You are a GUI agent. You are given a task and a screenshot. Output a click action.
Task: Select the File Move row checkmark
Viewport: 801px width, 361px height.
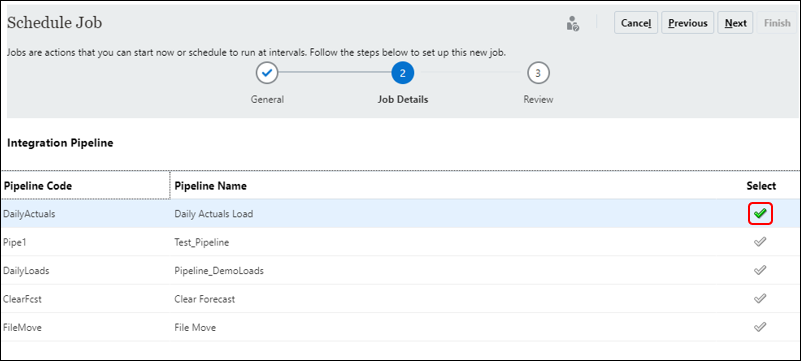(760, 327)
